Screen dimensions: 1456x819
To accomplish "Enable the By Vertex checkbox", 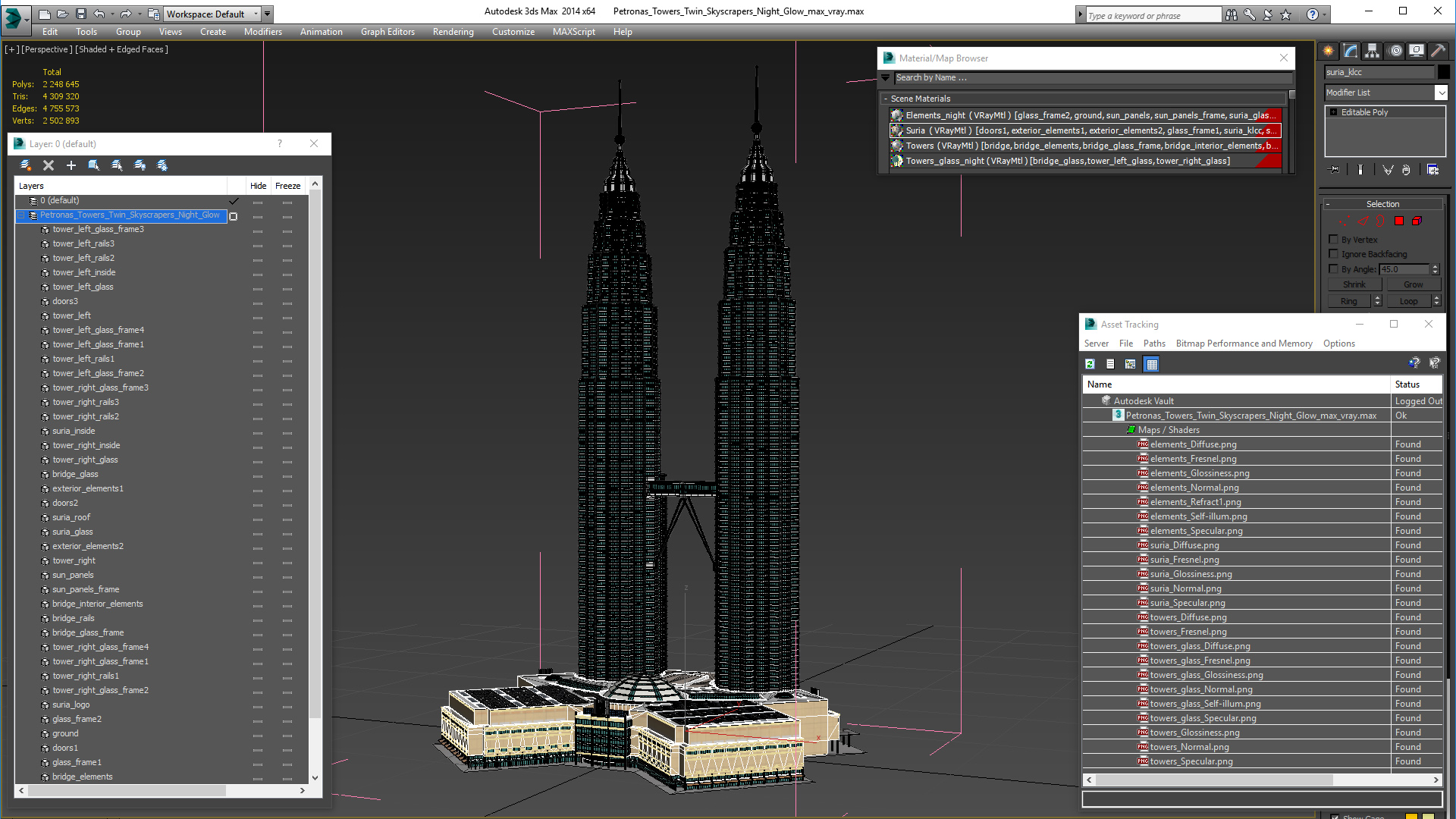I will [x=1334, y=240].
